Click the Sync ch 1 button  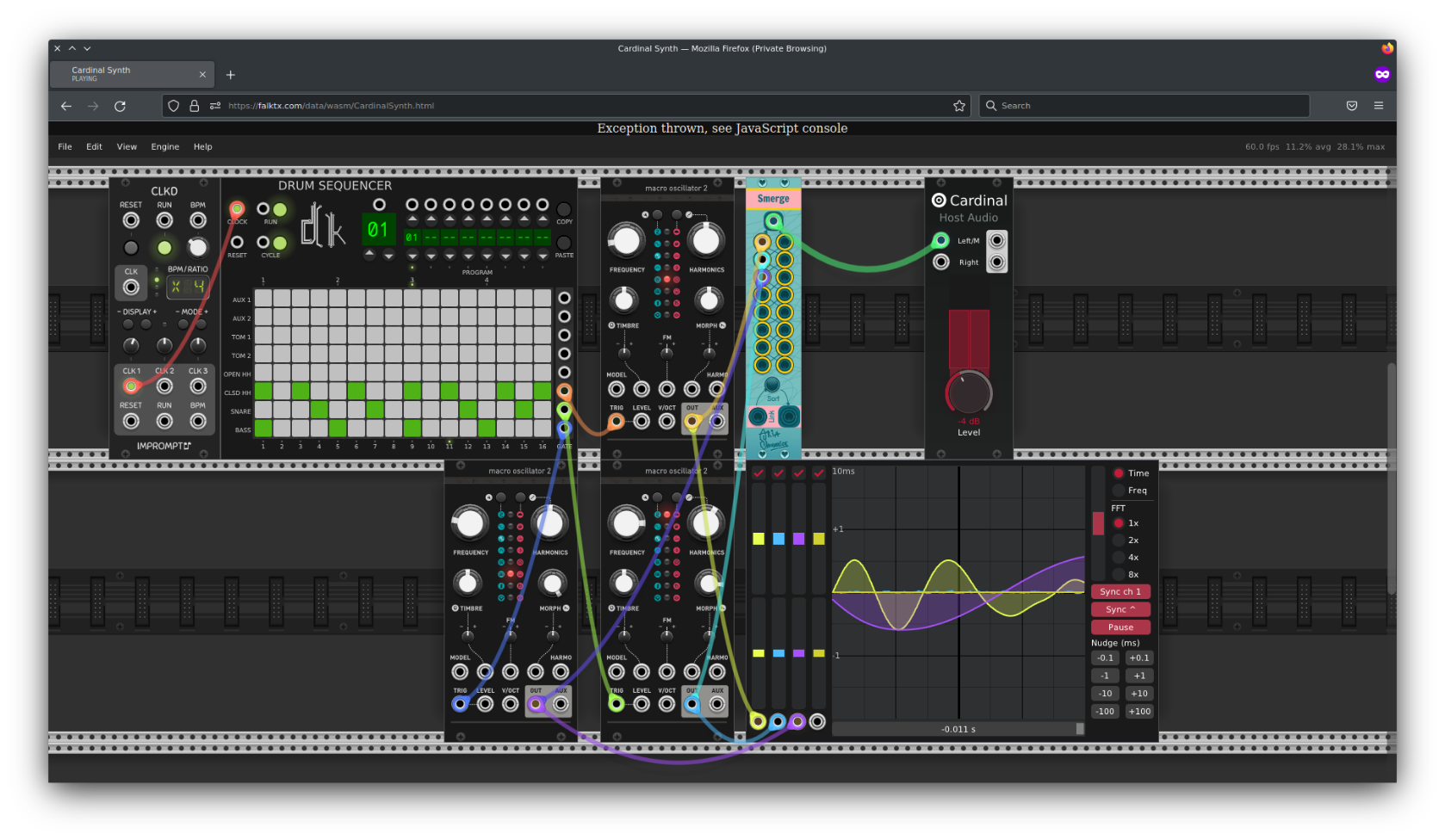[1120, 591]
